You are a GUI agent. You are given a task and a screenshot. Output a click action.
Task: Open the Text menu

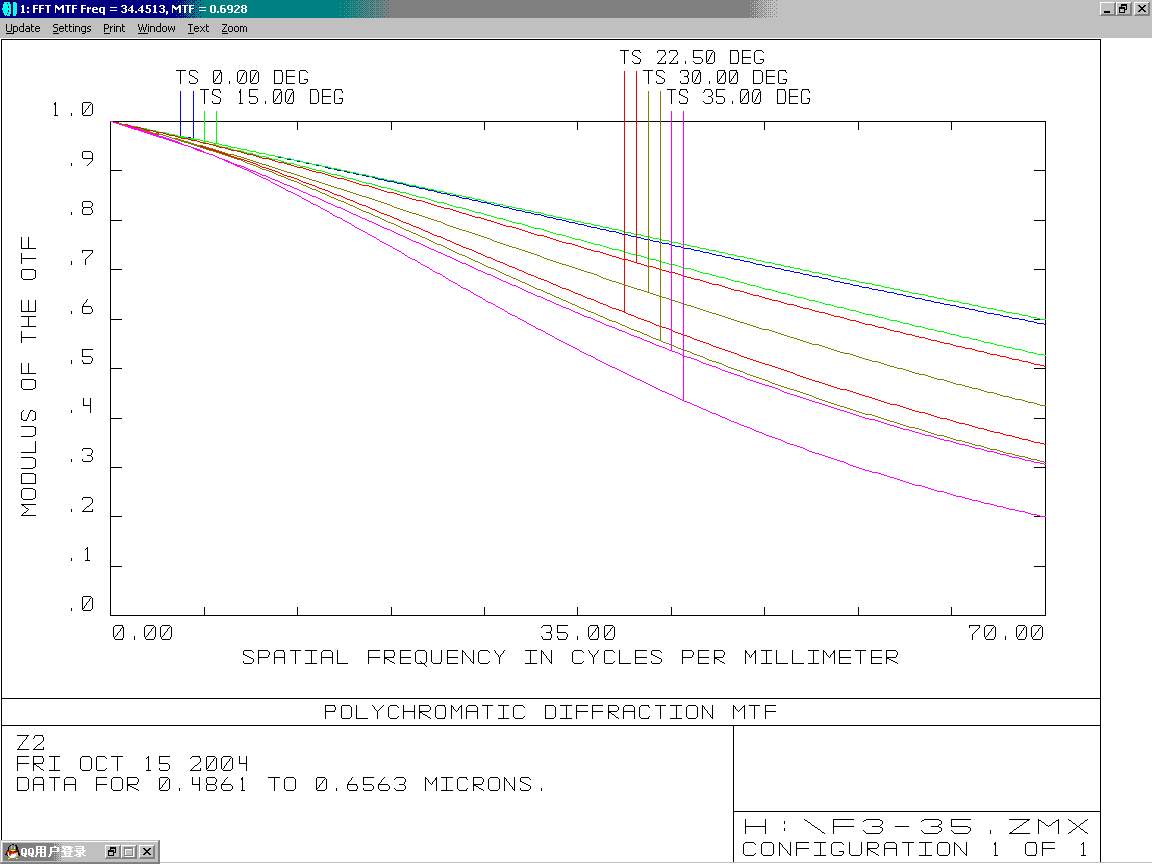pos(198,28)
